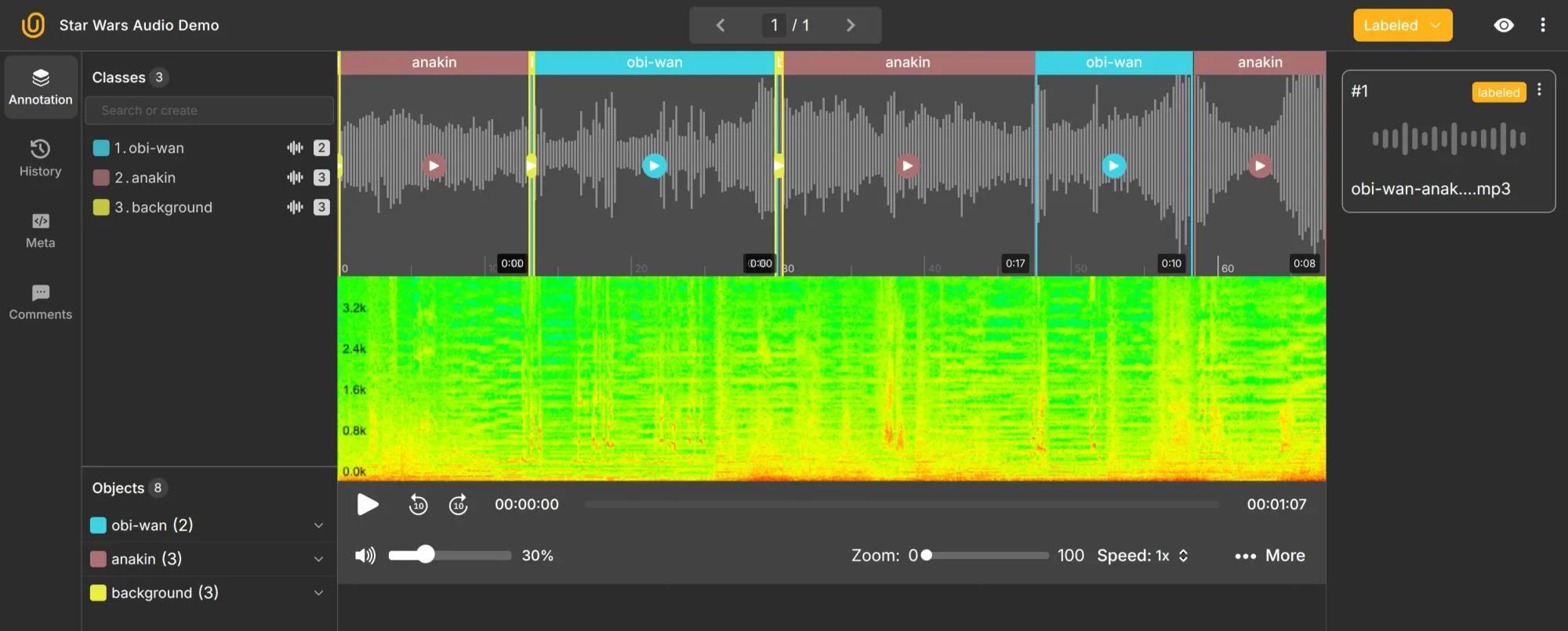Open the three-dot menu on item #1 card

click(x=1539, y=90)
